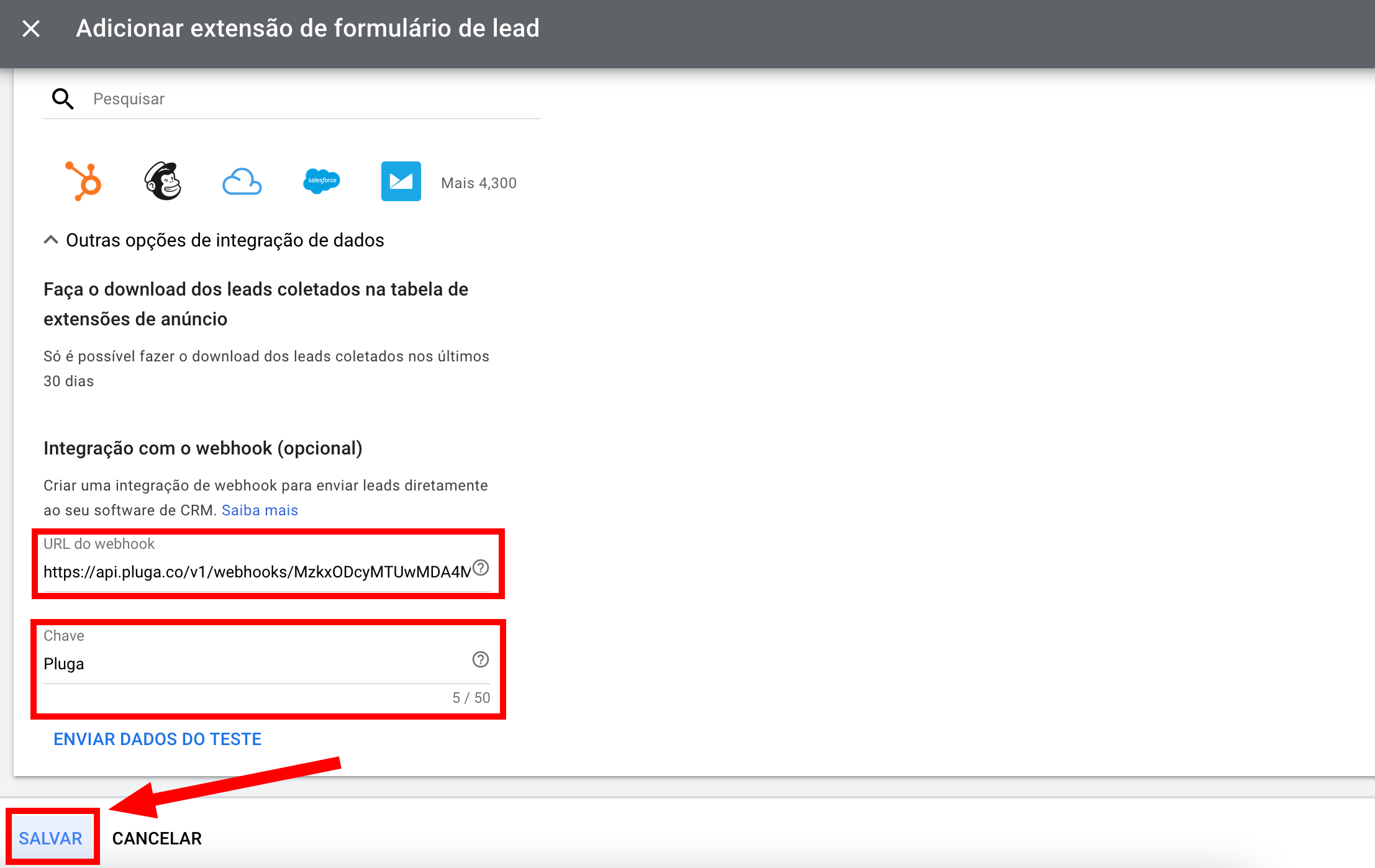
Task: Open help icon beside Chave field
Action: [481, 659]
